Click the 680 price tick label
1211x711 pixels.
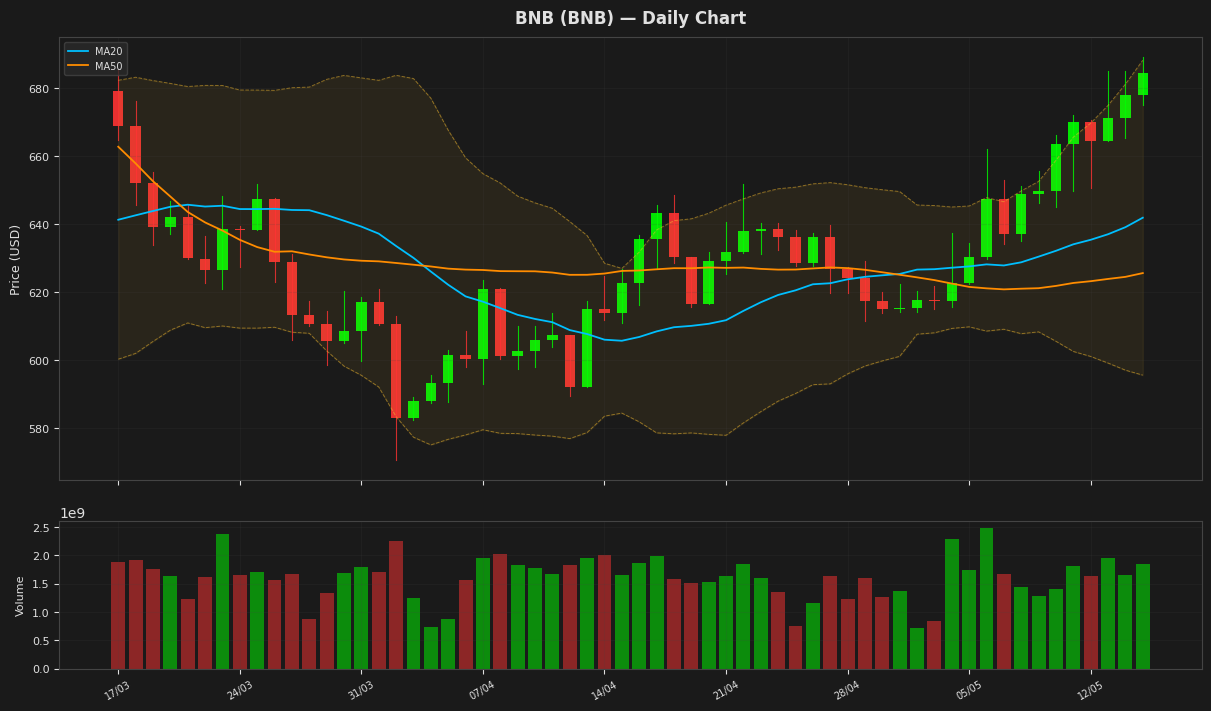[x=40, y=89]
